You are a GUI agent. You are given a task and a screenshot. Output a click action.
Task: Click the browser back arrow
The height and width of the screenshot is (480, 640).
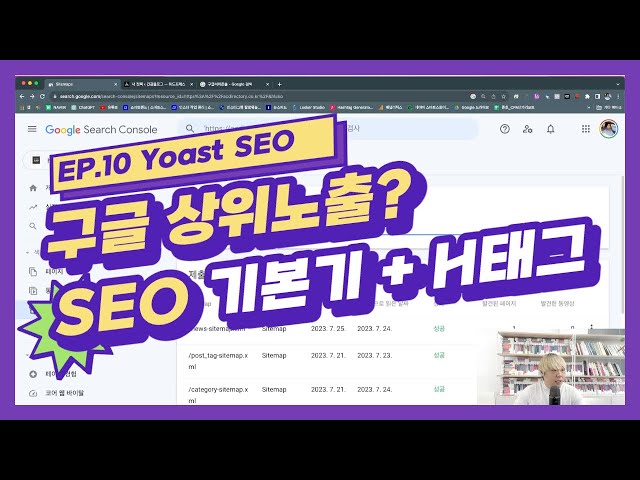(22, 96)
